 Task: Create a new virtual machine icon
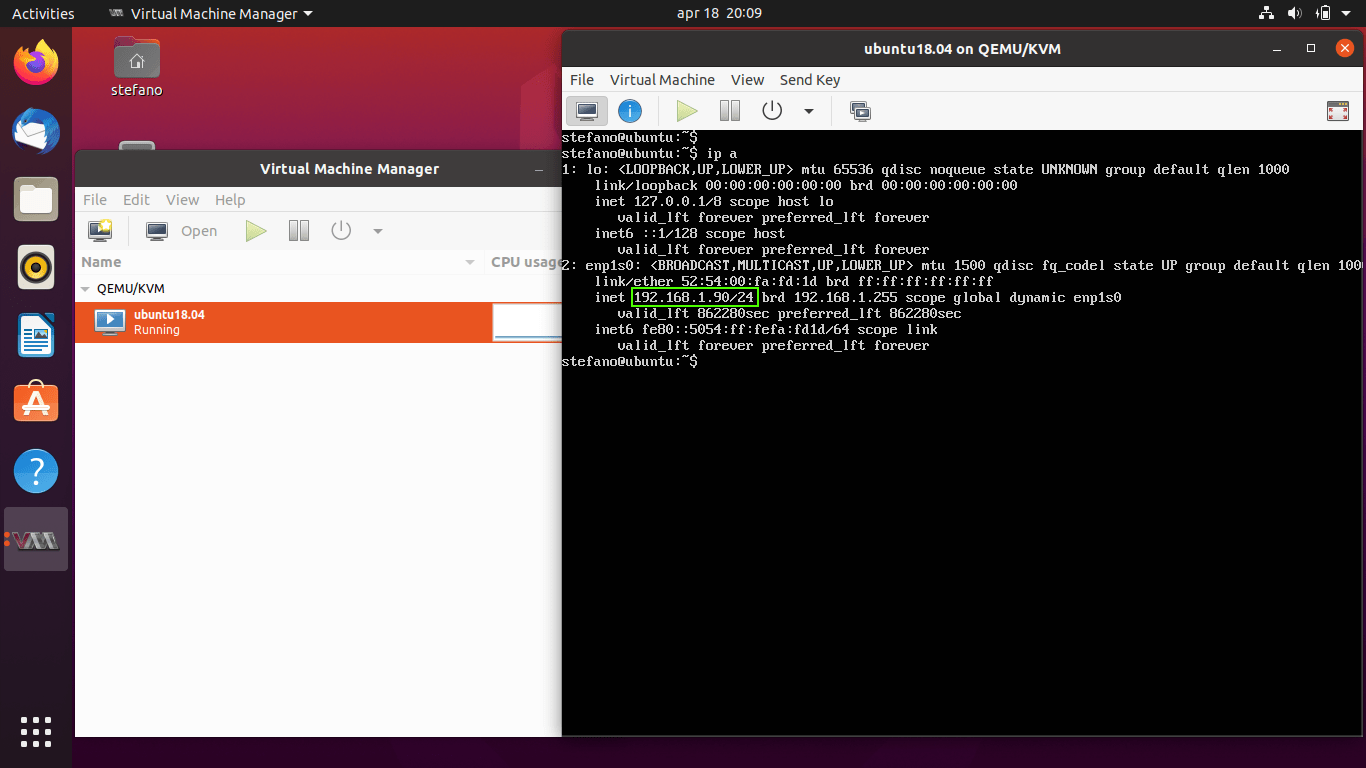(x=100, y=231)
